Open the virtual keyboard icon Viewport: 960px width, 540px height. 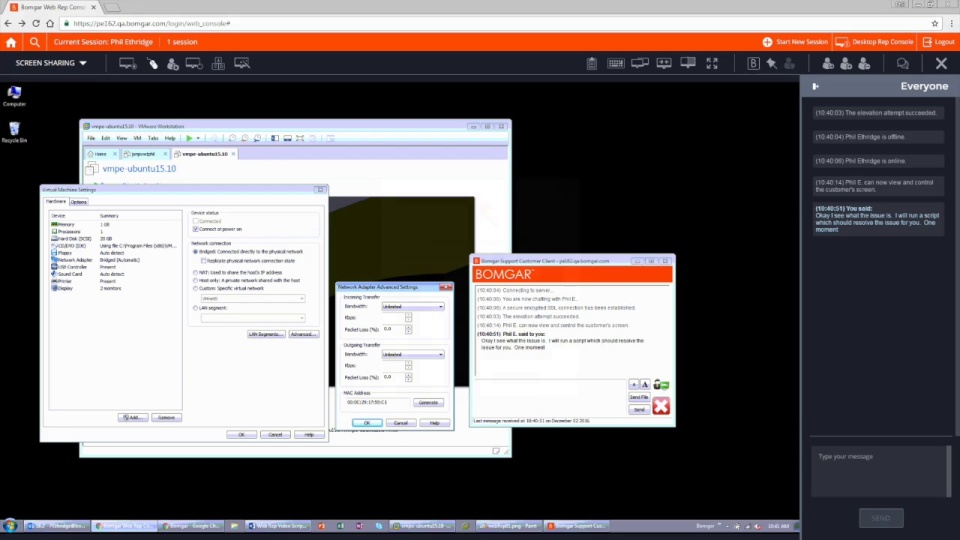(615, 64)
